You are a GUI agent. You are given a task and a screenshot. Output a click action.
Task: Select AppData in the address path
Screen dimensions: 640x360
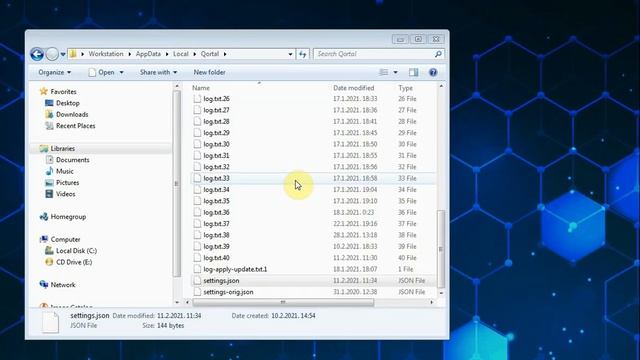(x=148, y=54)
